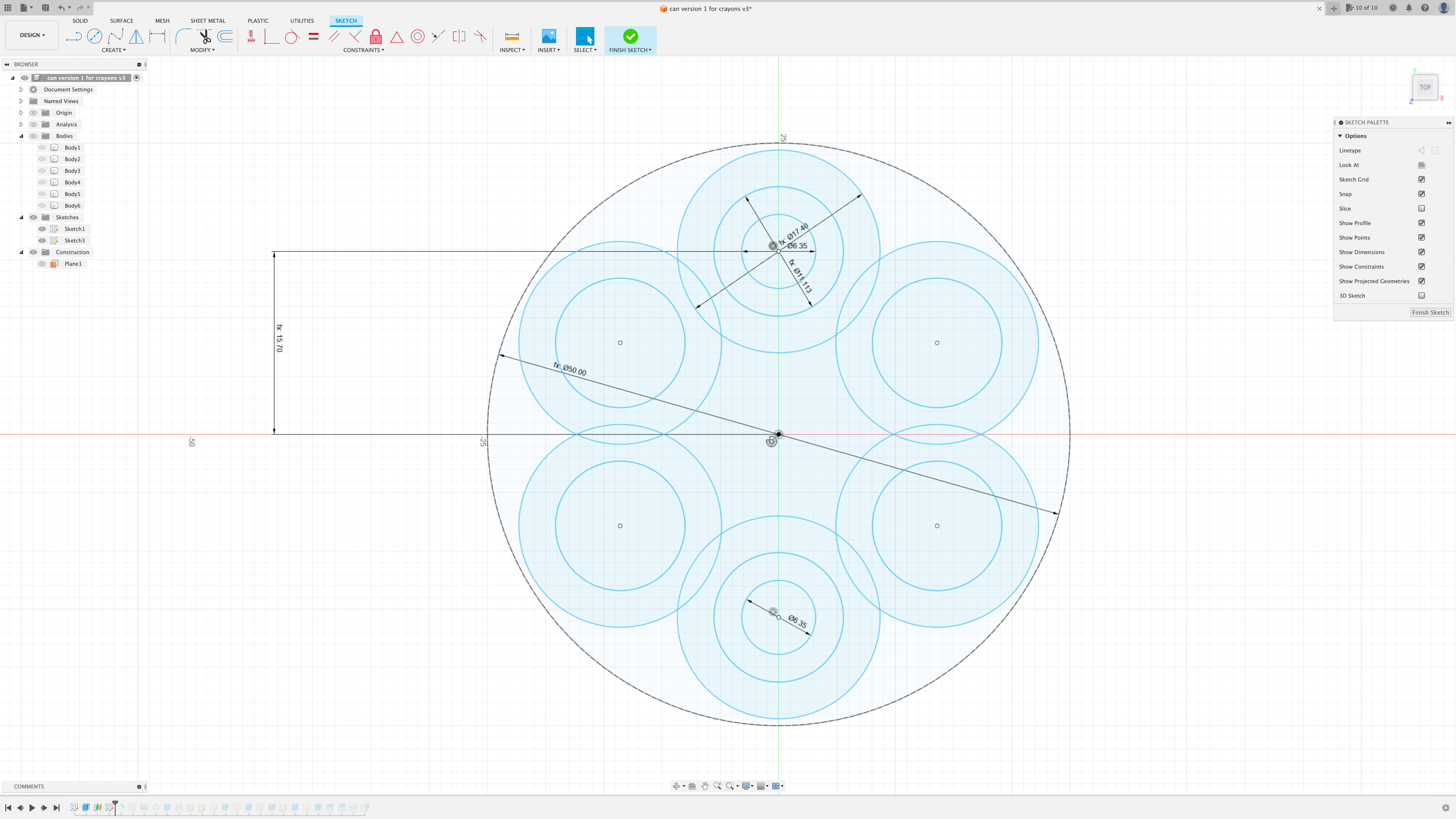This screenshot has height=819, width=1456.
Task: Apply the Midpoint triangle constraint
Action: (397, 37)
